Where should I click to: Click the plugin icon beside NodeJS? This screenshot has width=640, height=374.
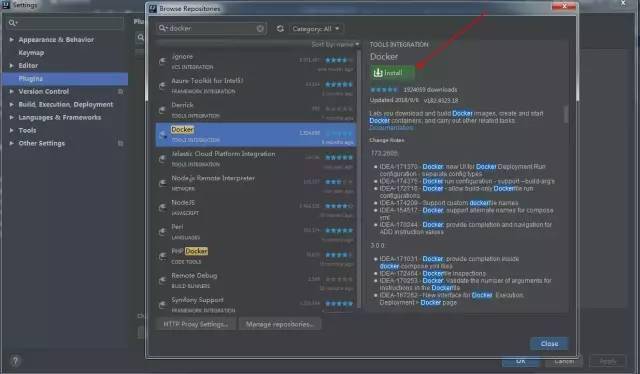point(162,207)
